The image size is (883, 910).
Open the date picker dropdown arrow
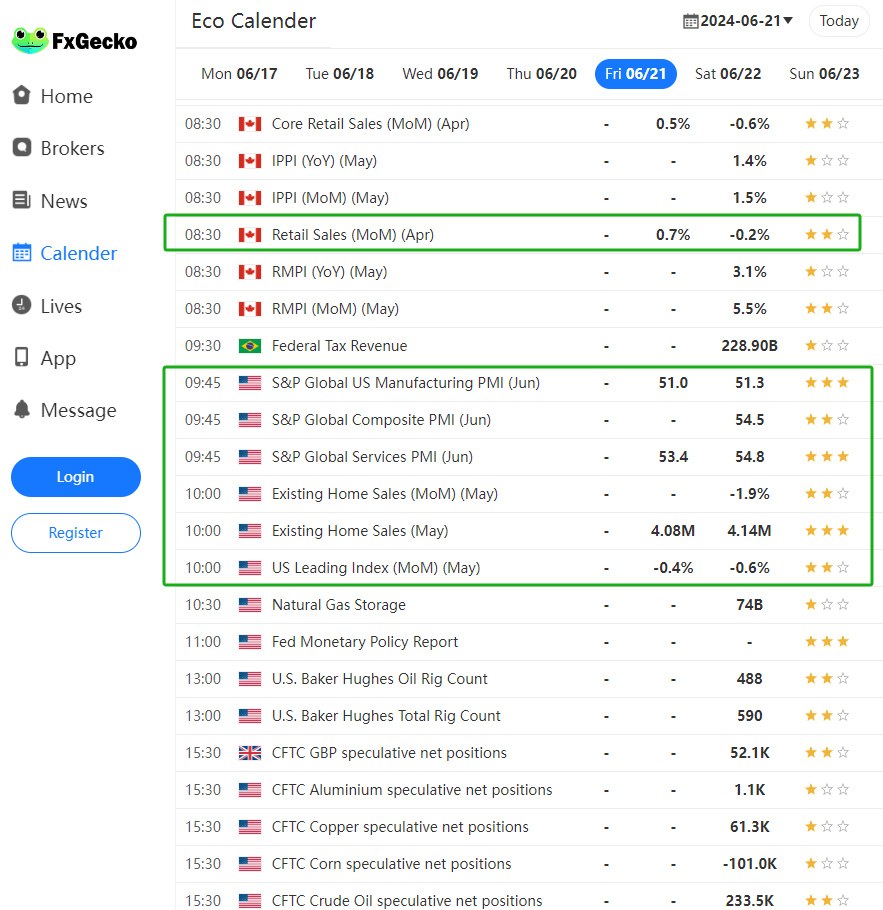coord(788,21)
